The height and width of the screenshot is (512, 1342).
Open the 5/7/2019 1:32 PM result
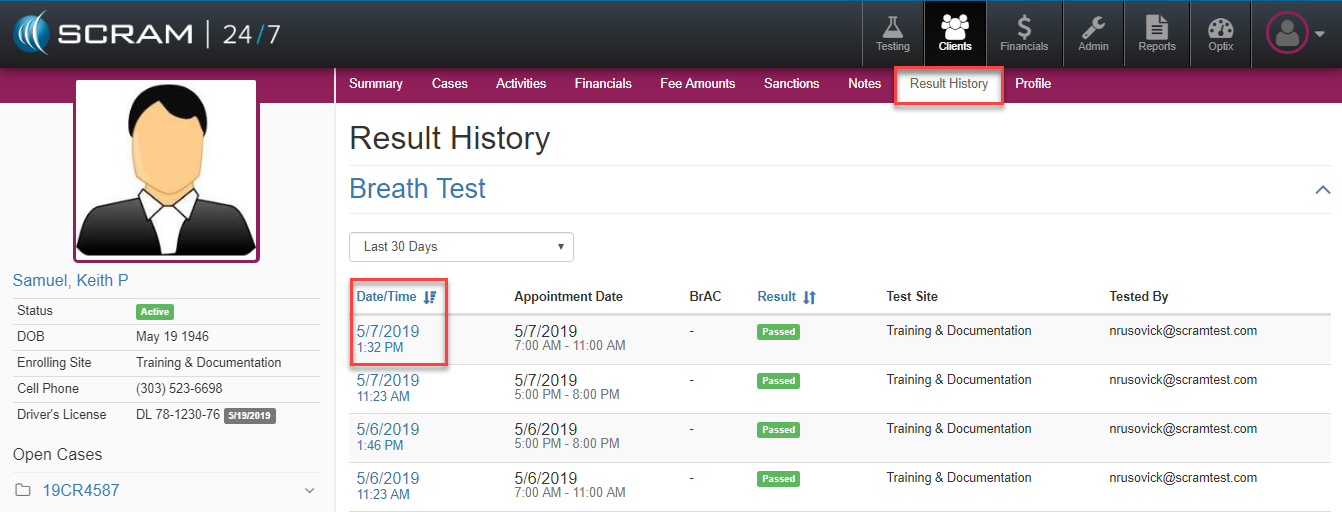click(388, 332)
